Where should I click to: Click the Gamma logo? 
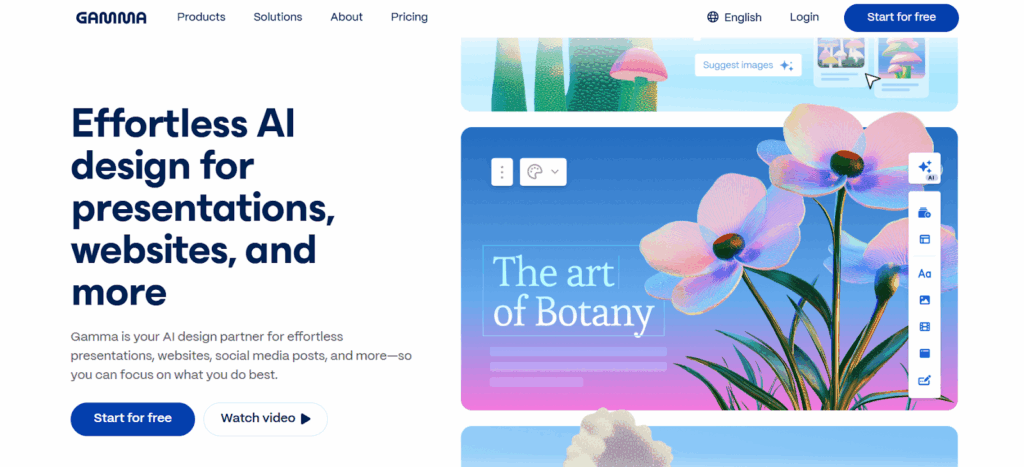click(111, 17)
